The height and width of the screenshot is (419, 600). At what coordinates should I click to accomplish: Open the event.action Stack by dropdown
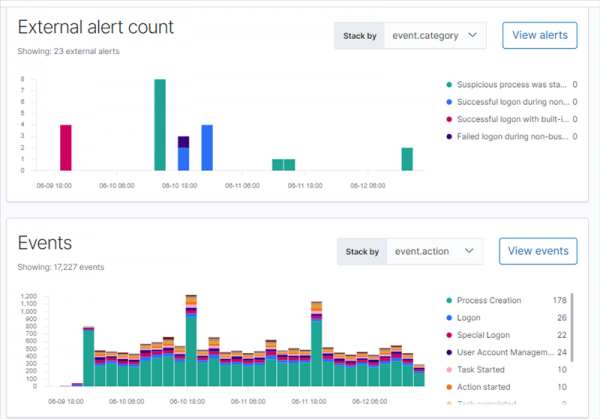click(x=434, y=251)
